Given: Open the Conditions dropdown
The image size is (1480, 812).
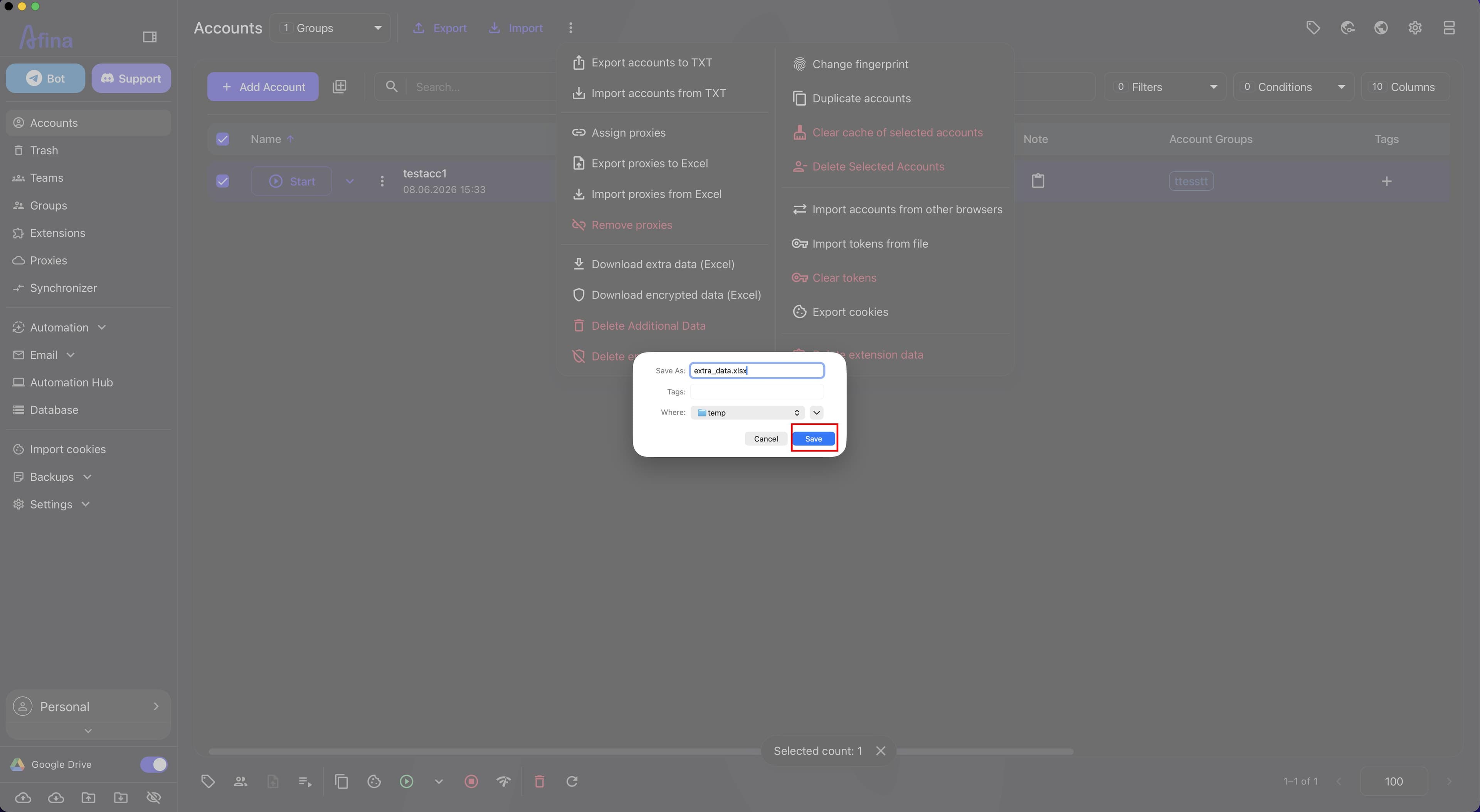Looking at the screenshot, I should click(x=1293, y=87).
